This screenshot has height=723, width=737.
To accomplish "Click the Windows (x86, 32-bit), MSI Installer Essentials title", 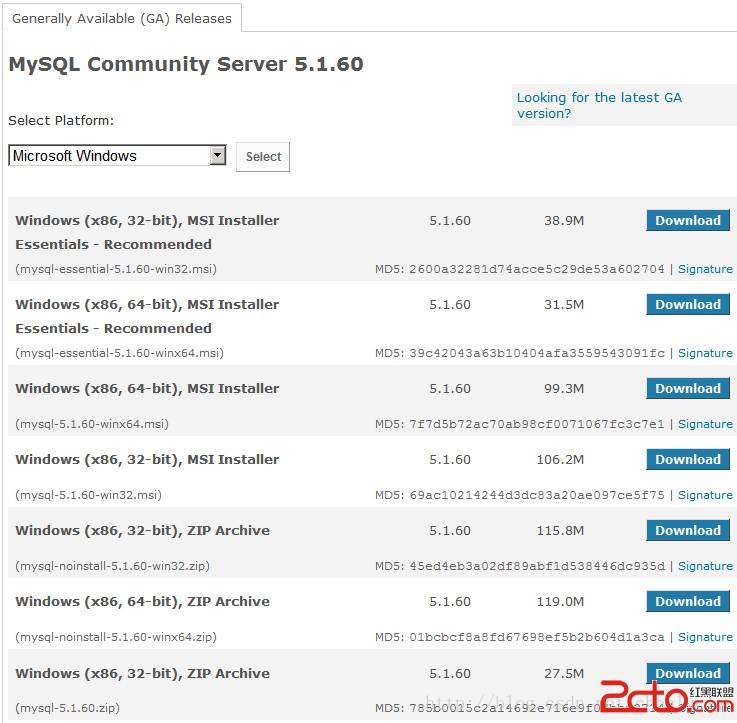I will pos(147,221).
